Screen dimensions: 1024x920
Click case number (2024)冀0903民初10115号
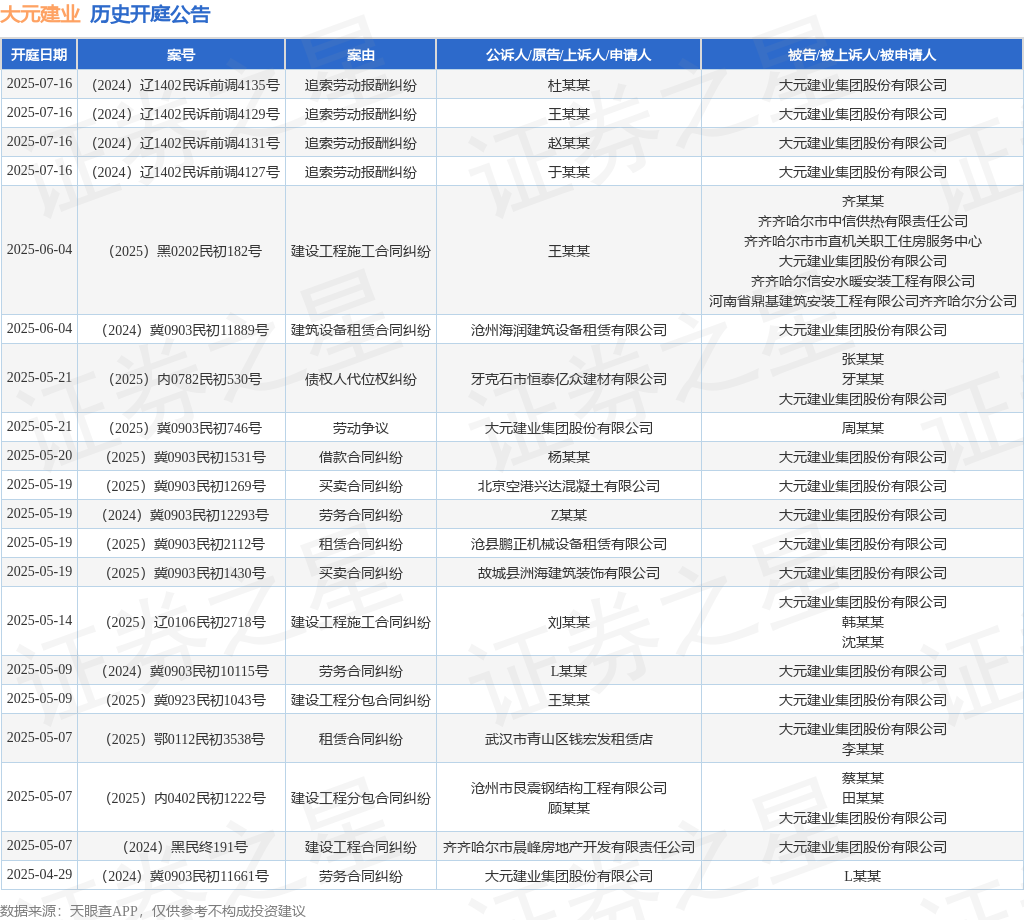point(185,671)
